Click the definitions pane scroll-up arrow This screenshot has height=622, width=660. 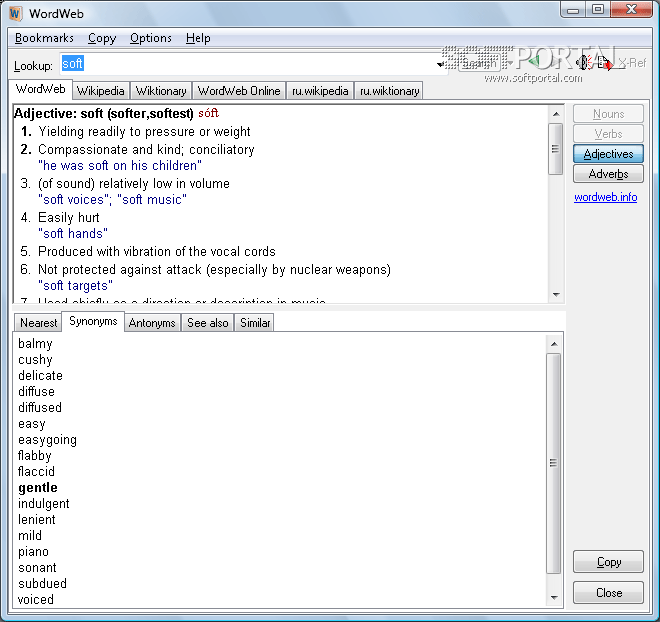click(556, 114)
